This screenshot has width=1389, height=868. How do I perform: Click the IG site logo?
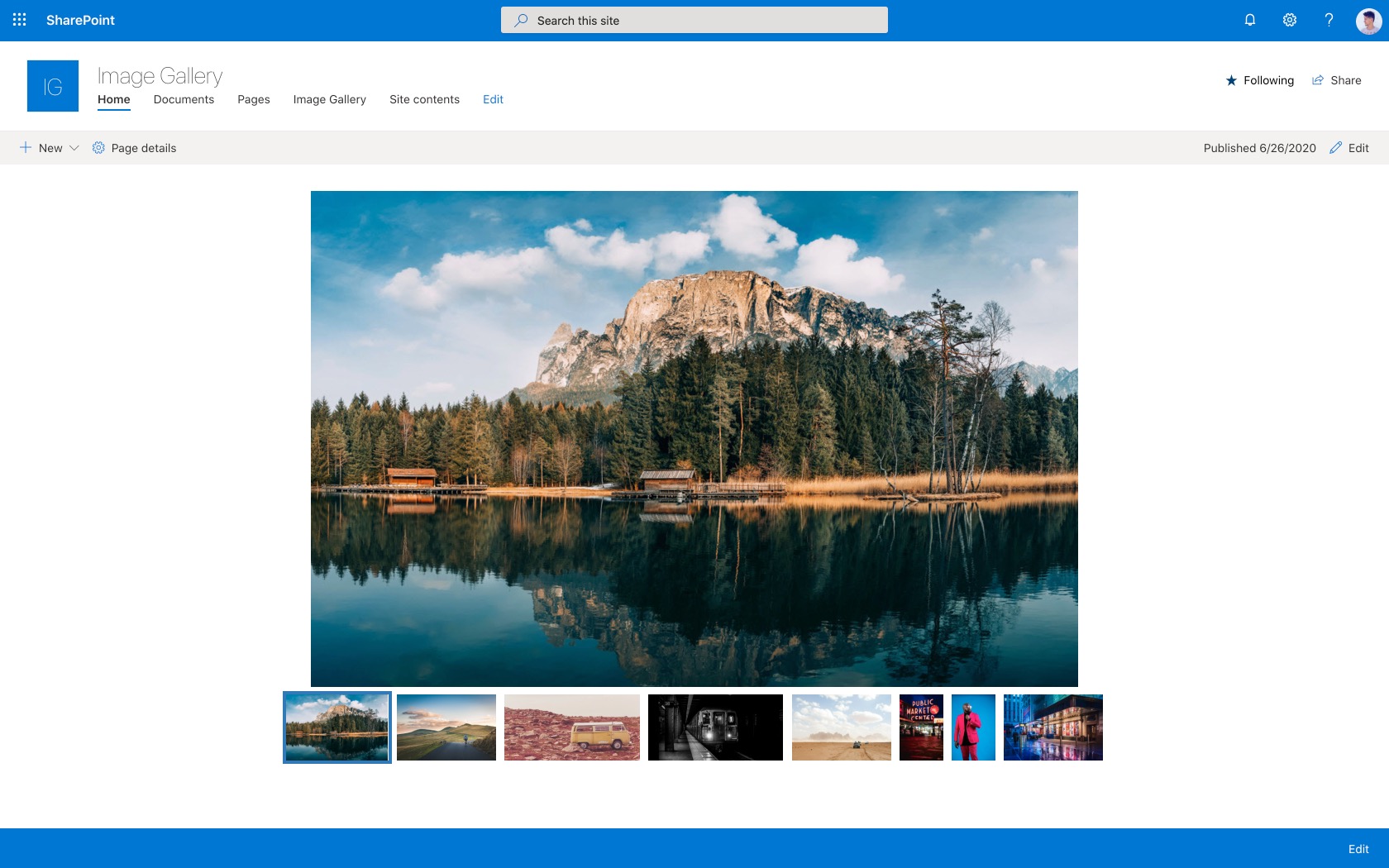pyautogui.click(x=53, y=86)
